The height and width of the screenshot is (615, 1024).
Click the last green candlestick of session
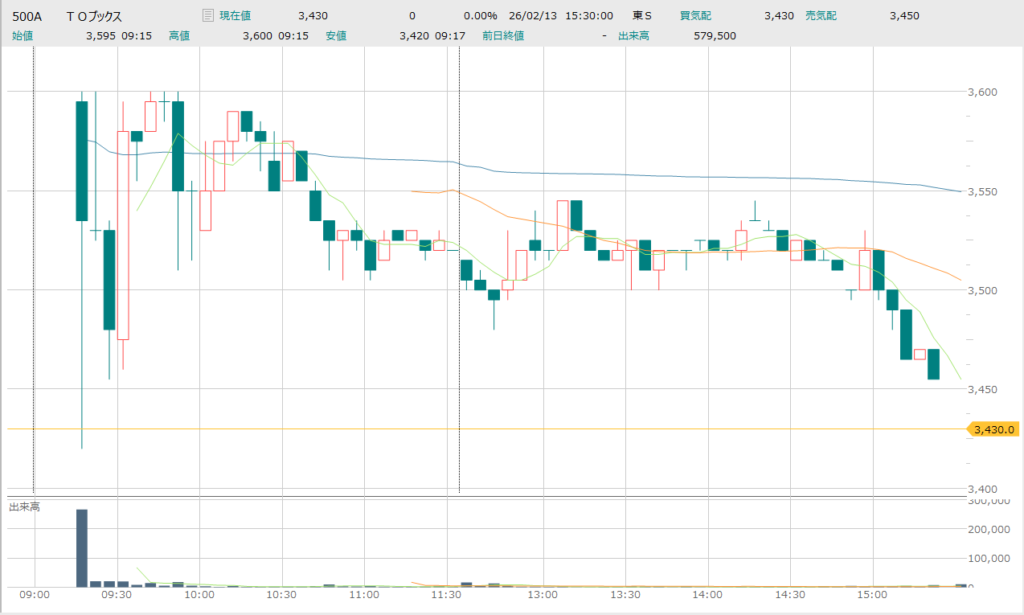933,364
